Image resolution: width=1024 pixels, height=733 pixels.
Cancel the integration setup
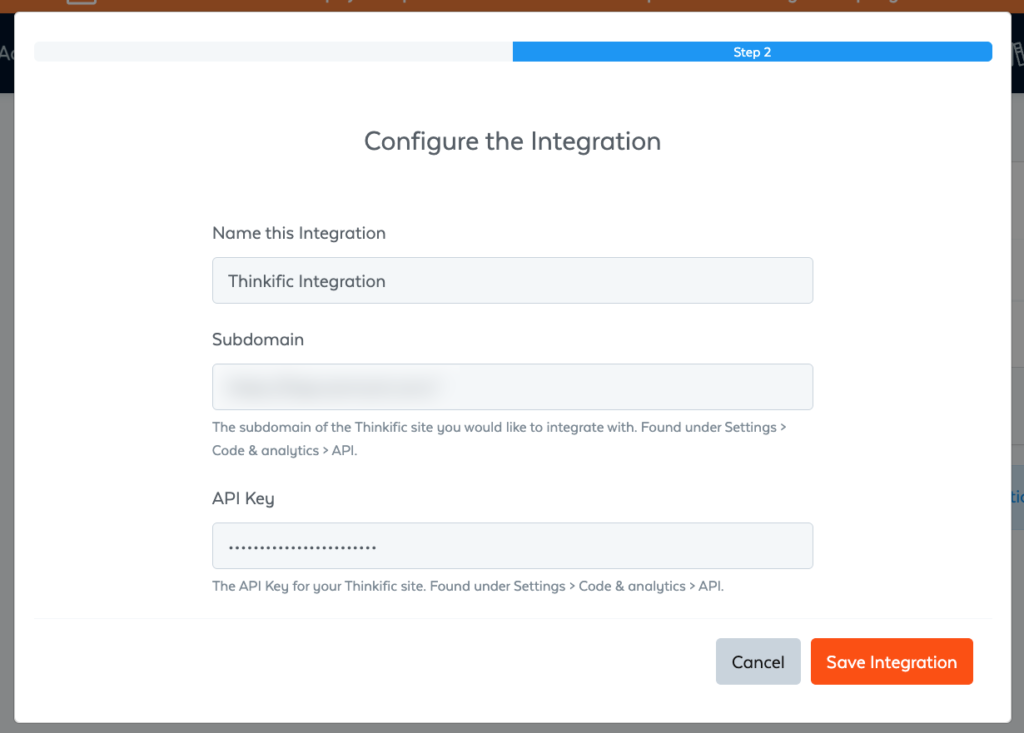click(758, 661)
